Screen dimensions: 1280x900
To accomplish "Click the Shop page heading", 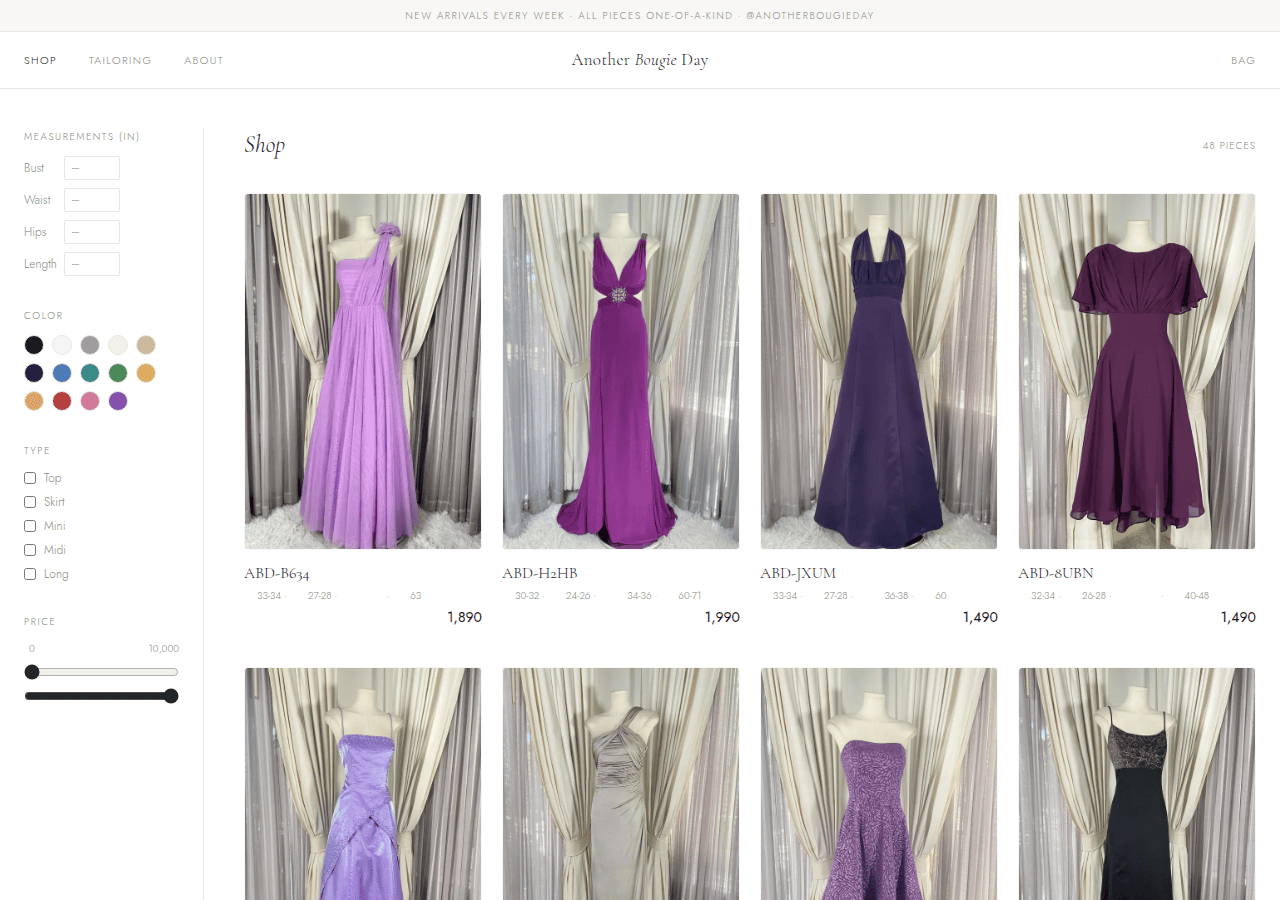I will [x=265, y=145].
